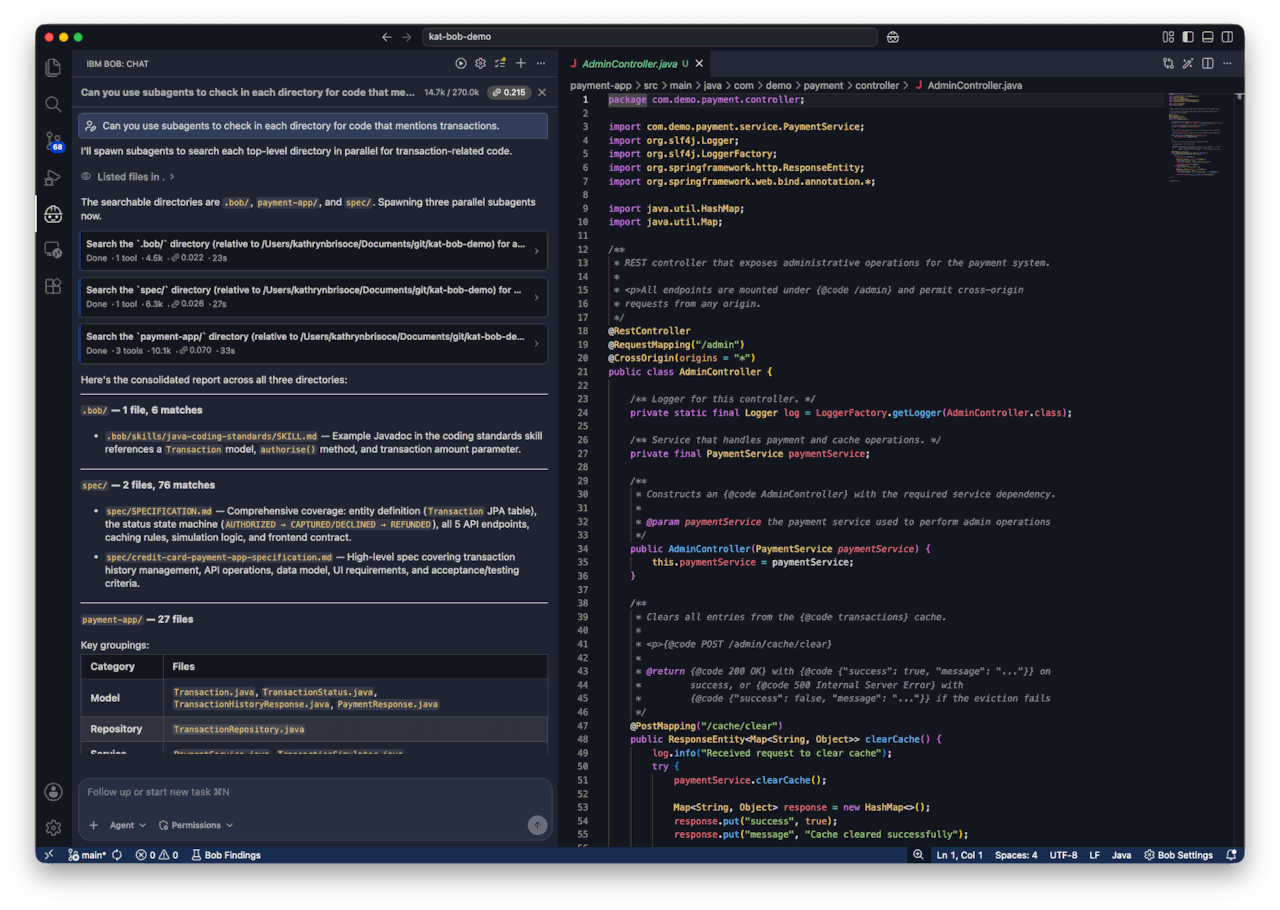1280x910 pixels.
Task: Click controller folder in breadcrumb
Action: 877,85
